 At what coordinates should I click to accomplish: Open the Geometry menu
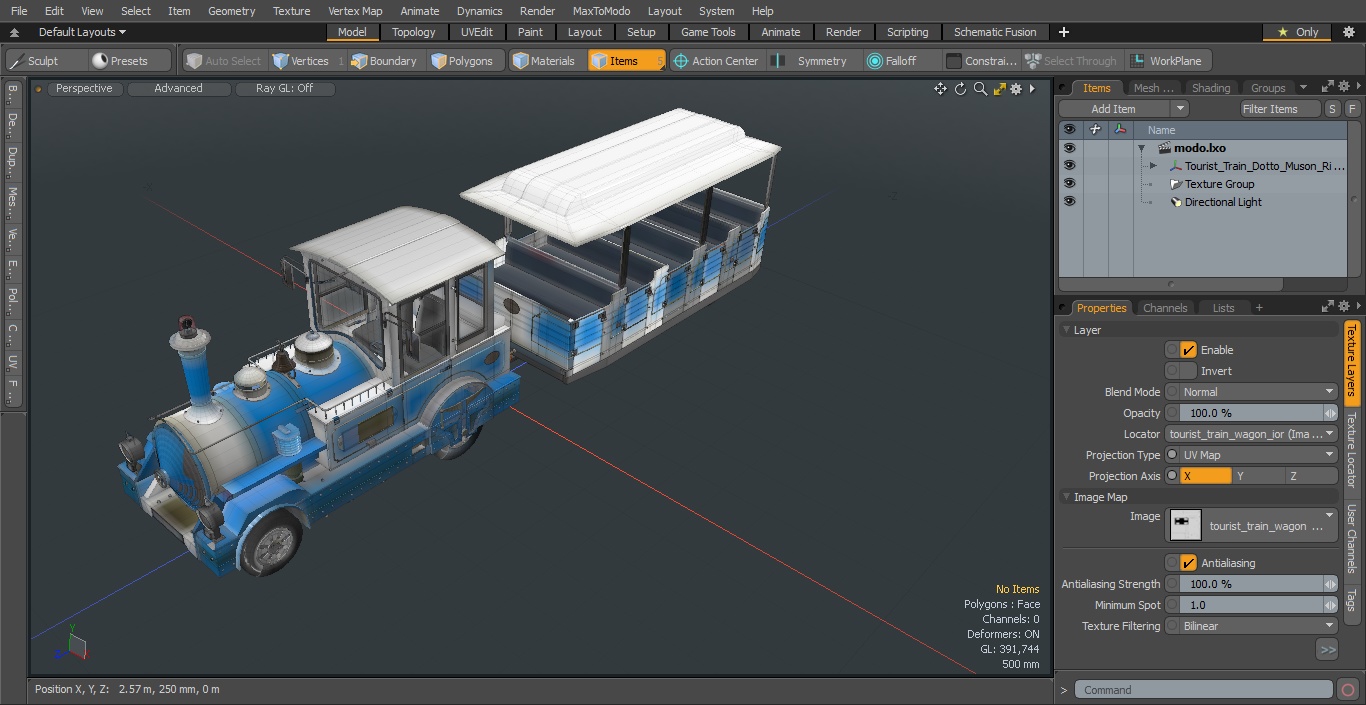point(232,11)
